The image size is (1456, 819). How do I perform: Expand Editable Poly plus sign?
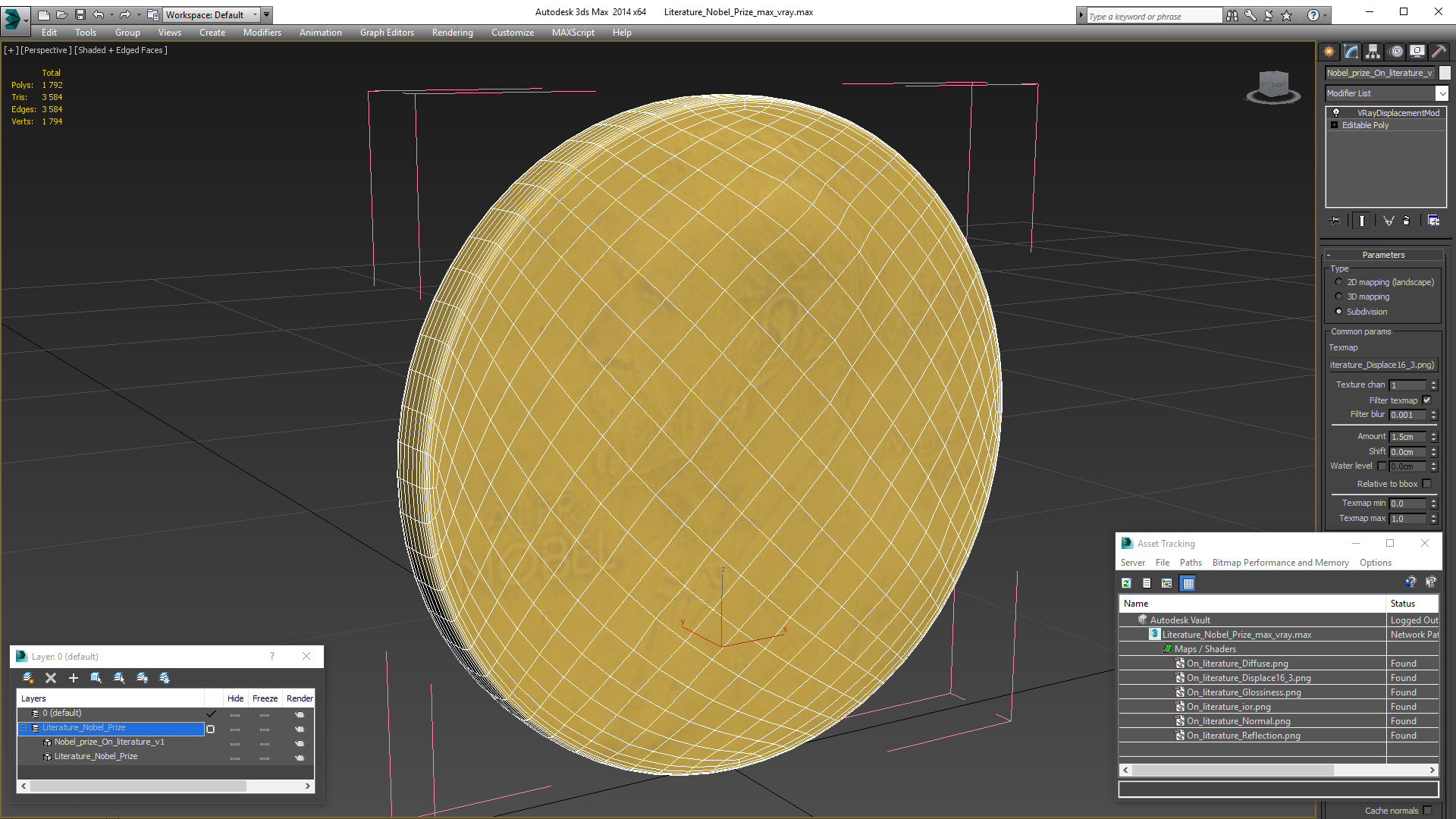[1335, 125]
